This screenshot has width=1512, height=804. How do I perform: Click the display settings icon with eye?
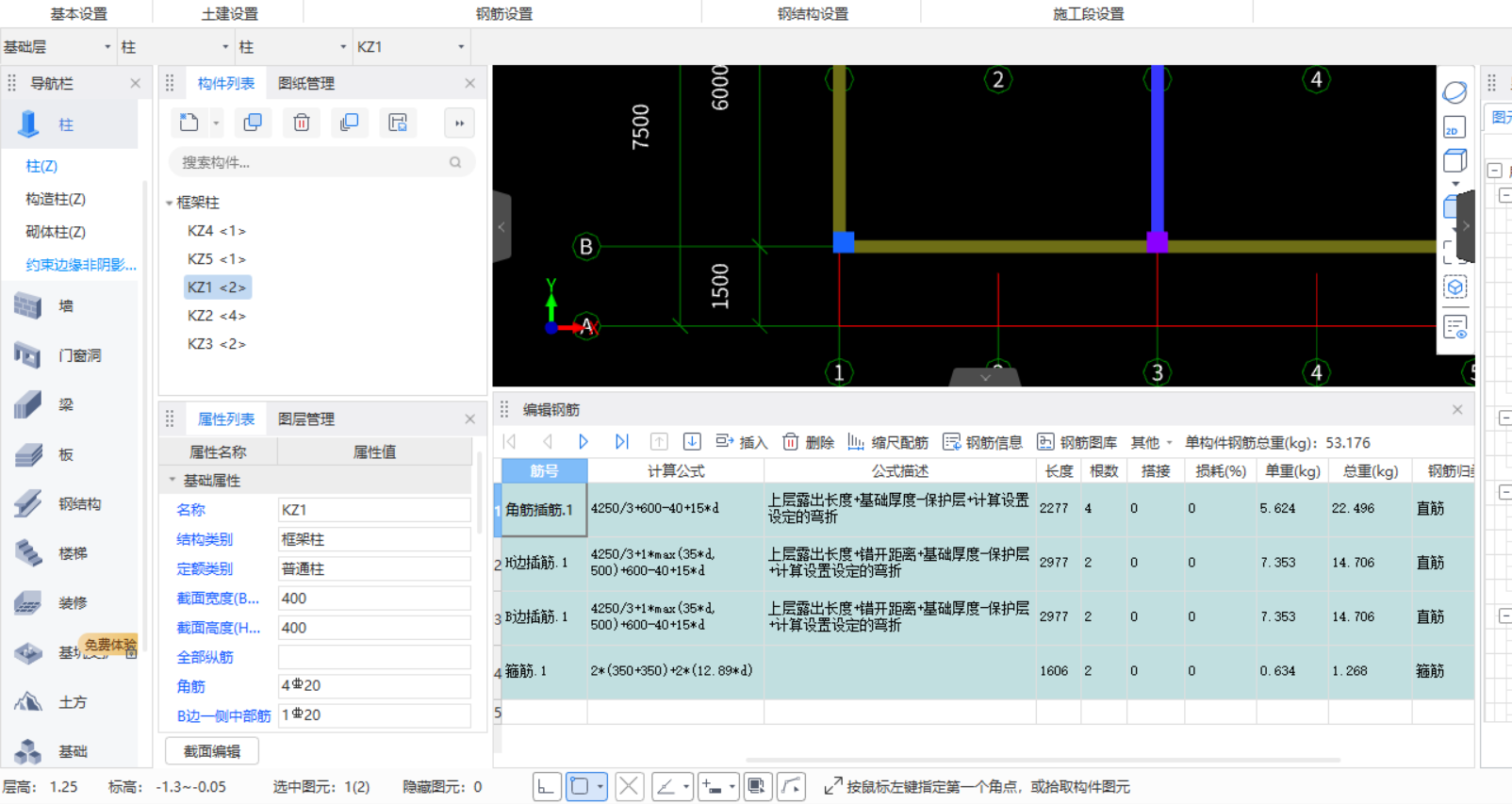1454,327
